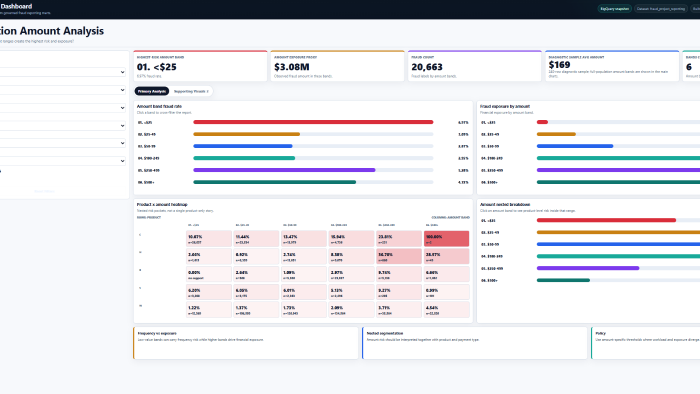700x394 pixels.
Task: Open the fifth sidebar filter dropdown
Action: coord(62,143)
